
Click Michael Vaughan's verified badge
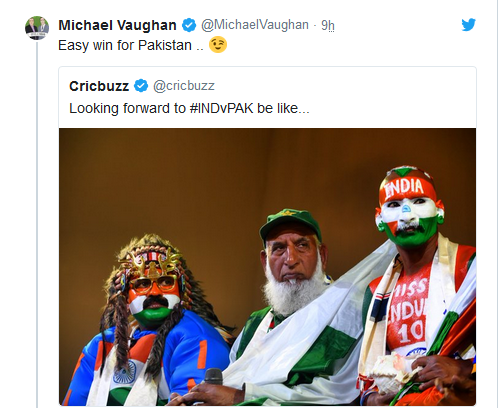(189, 25)
